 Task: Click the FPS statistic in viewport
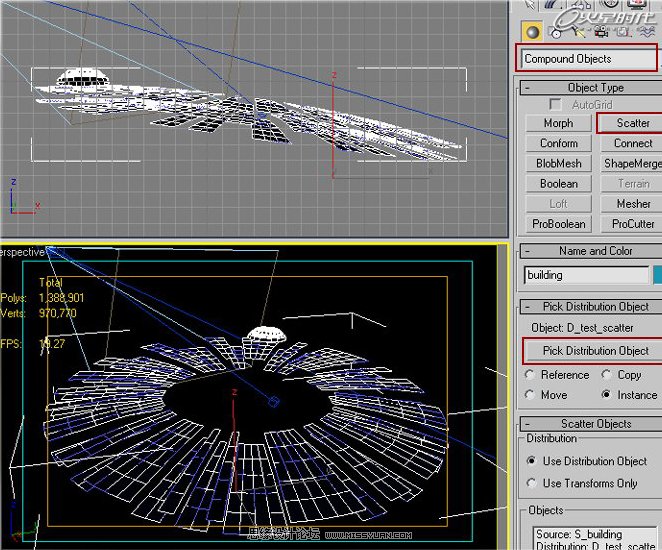point(33,344)
